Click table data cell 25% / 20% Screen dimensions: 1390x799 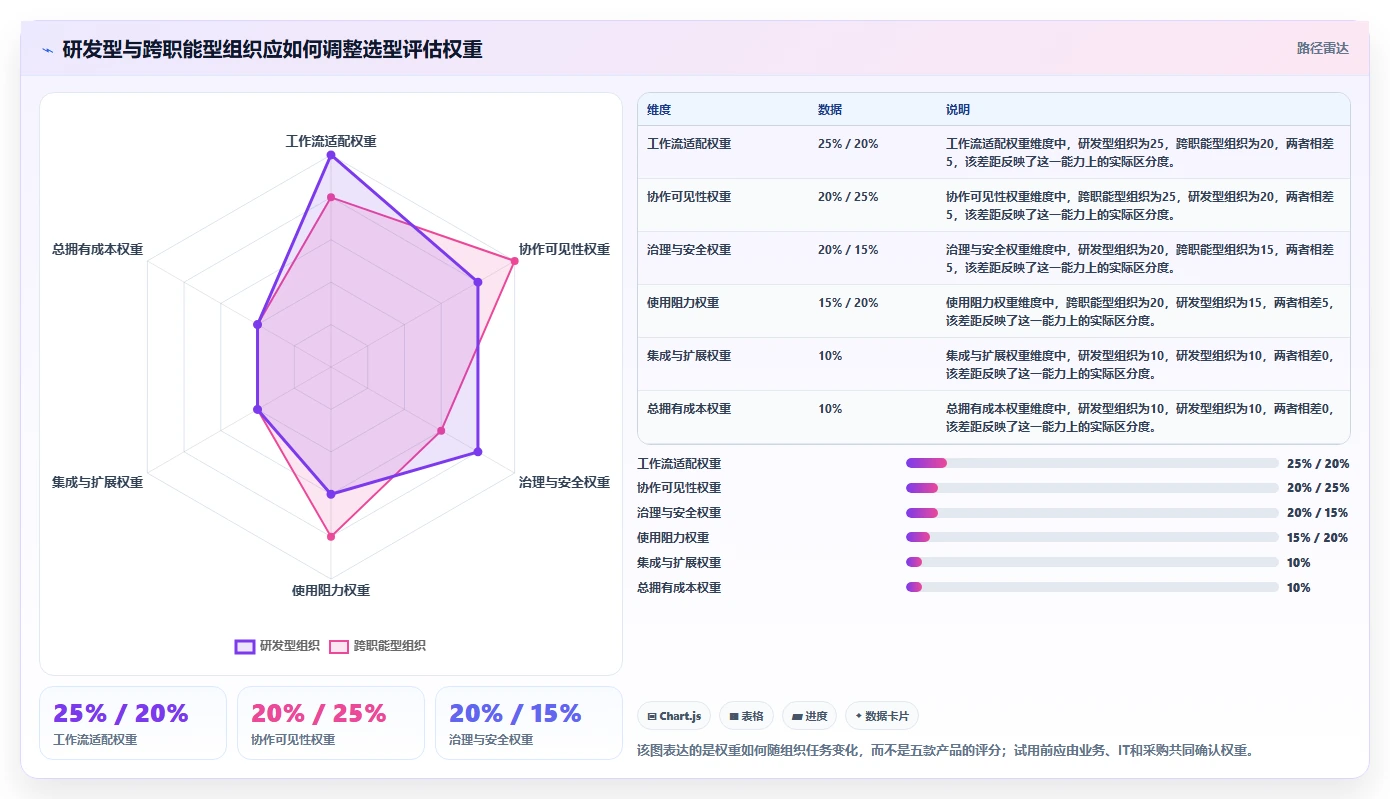point(848,144)
